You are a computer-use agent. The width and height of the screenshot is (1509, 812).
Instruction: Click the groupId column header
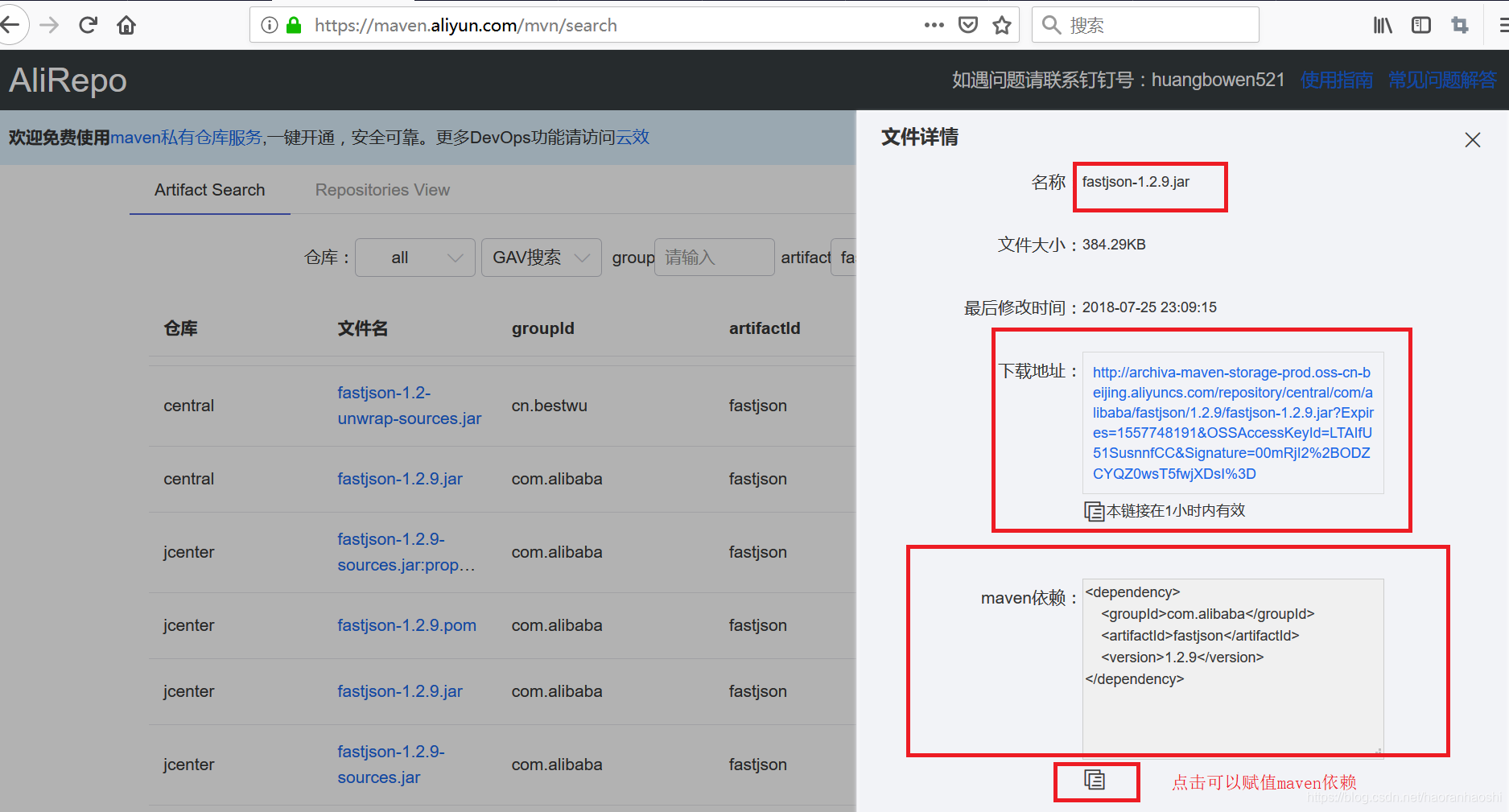(x=543, y=328)
